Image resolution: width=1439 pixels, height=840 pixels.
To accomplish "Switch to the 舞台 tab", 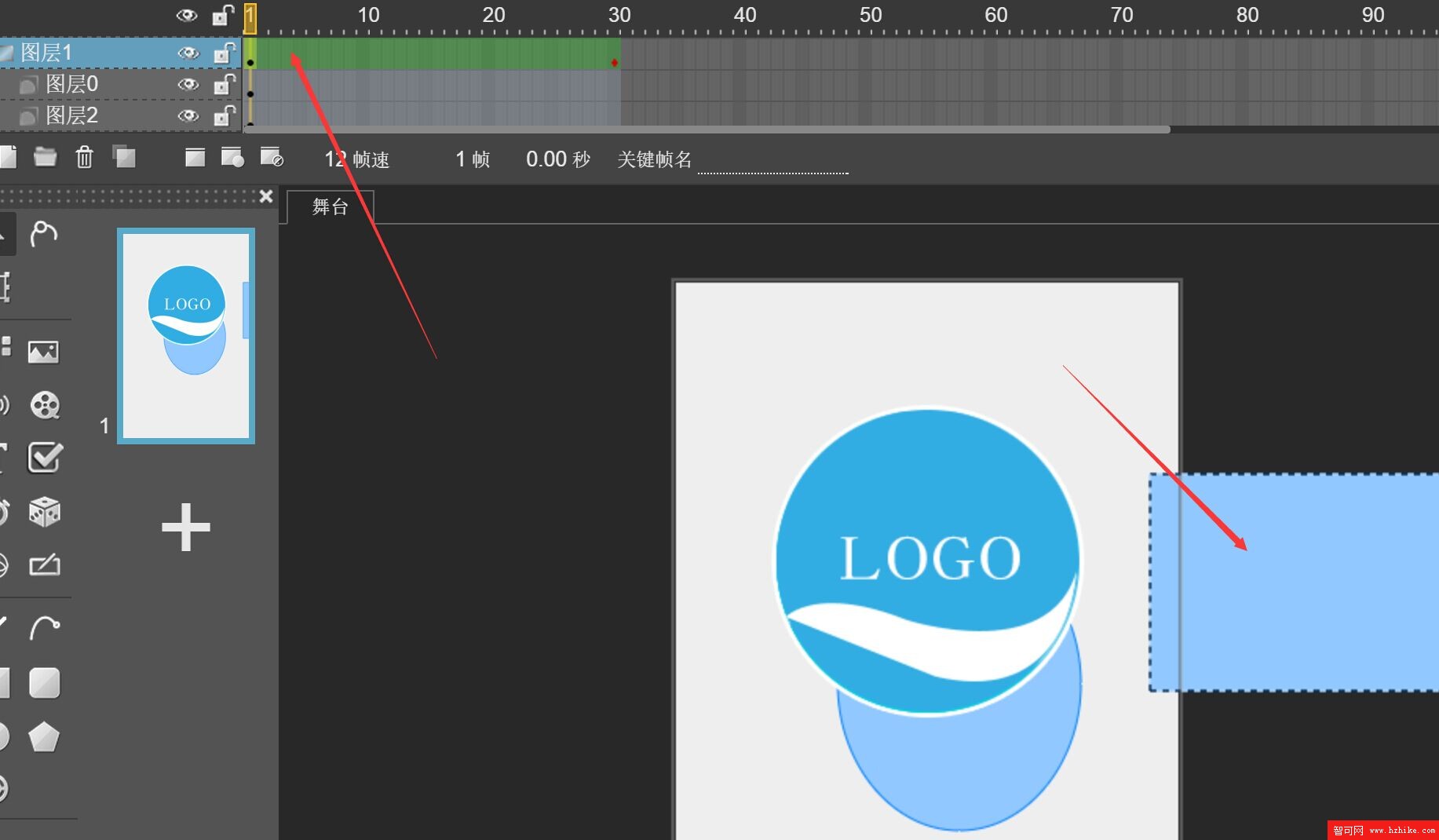I will click(x=331, y=207).
